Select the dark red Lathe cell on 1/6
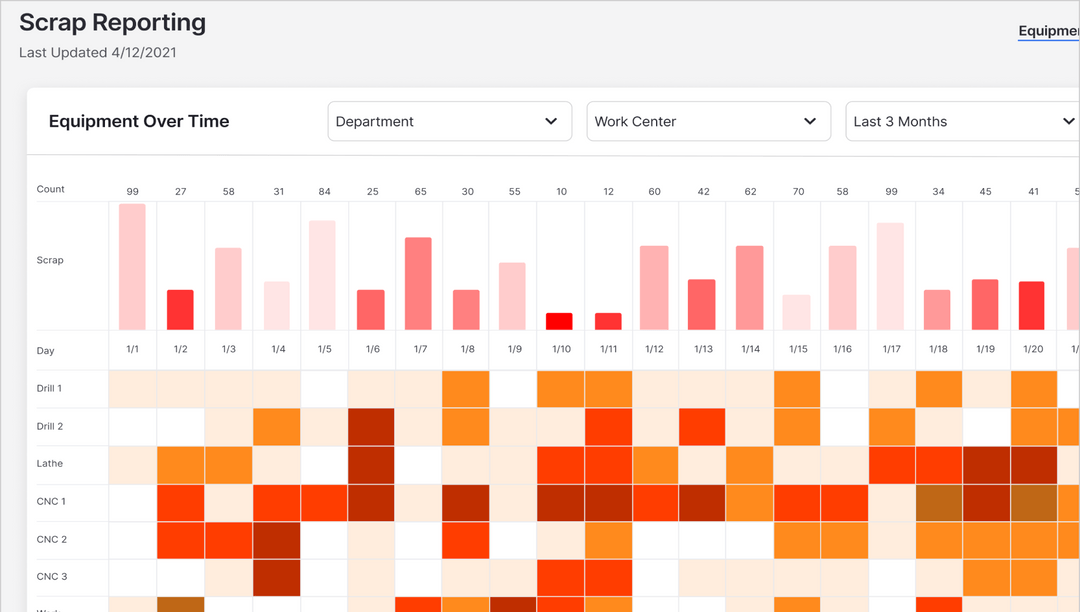Image resolution: width=1080 pixels, height=612 pixels. (370, 464)
